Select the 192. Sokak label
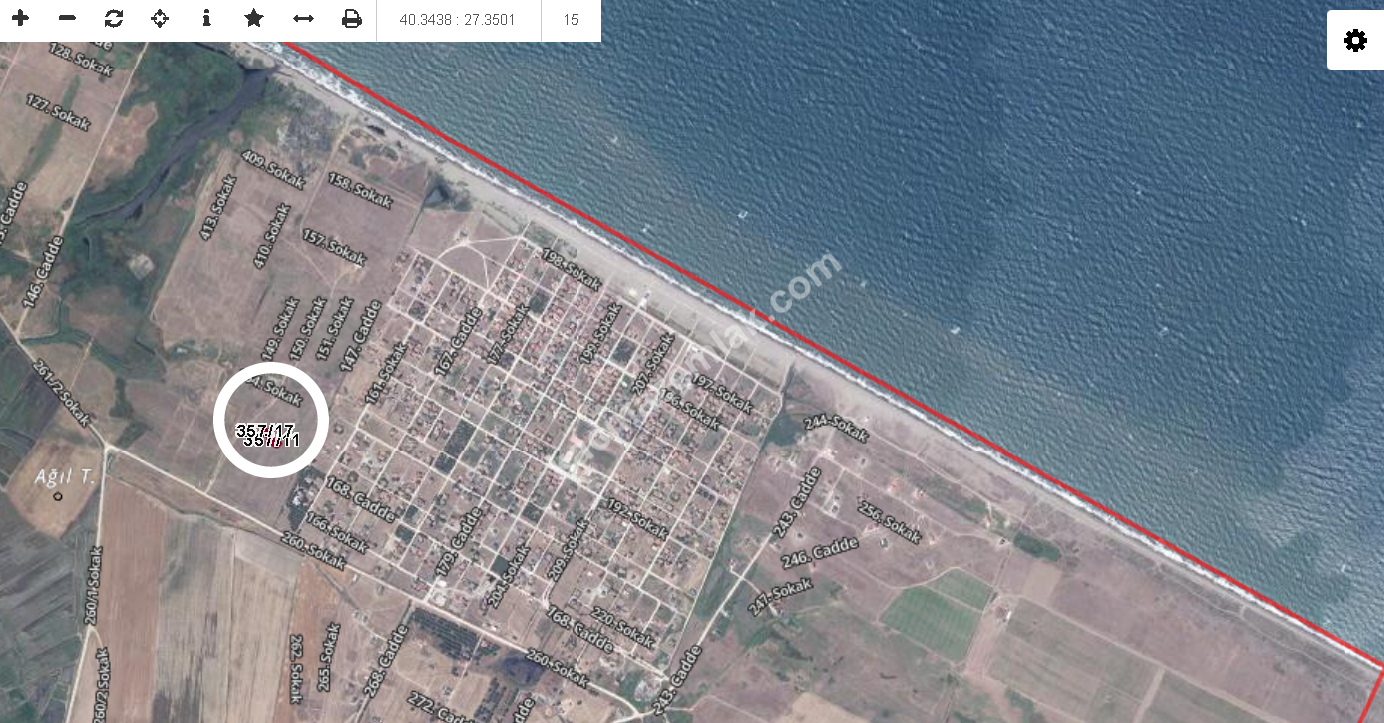1384x723 pixels. click(x=636, y=519)
